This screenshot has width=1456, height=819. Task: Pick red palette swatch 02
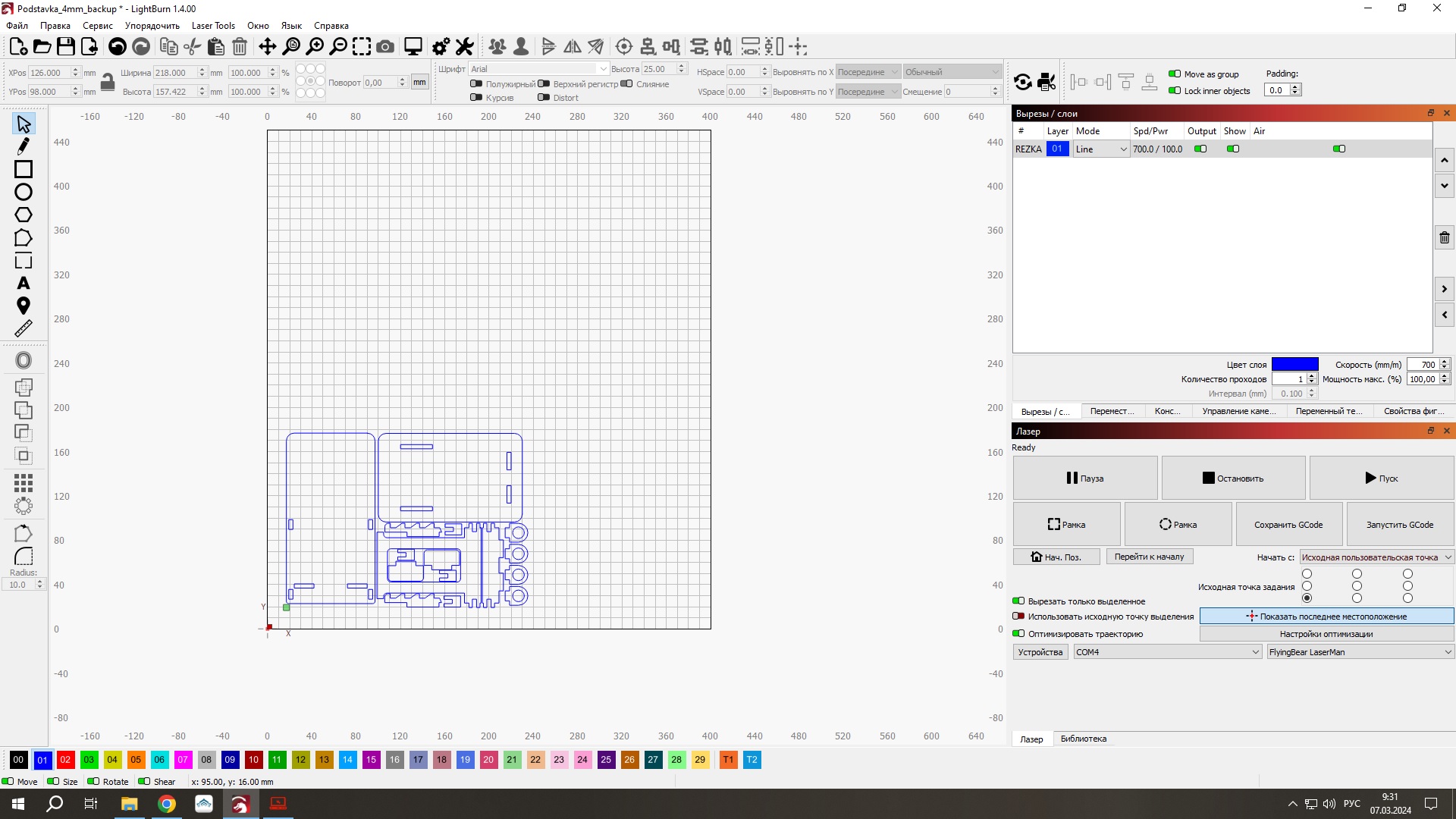(65, 759)
